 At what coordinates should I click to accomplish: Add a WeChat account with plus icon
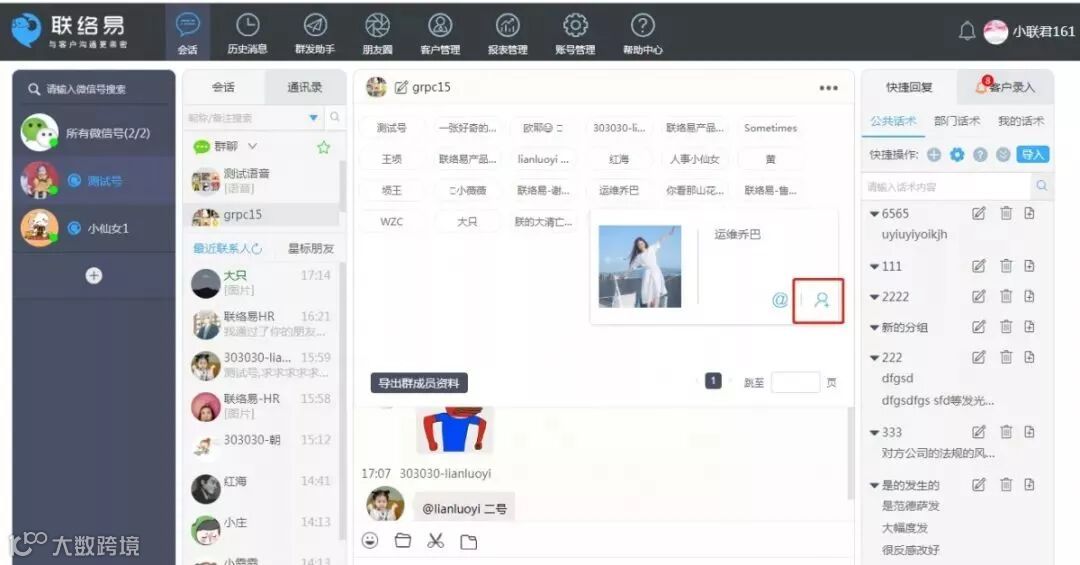(x=94, y=276)
